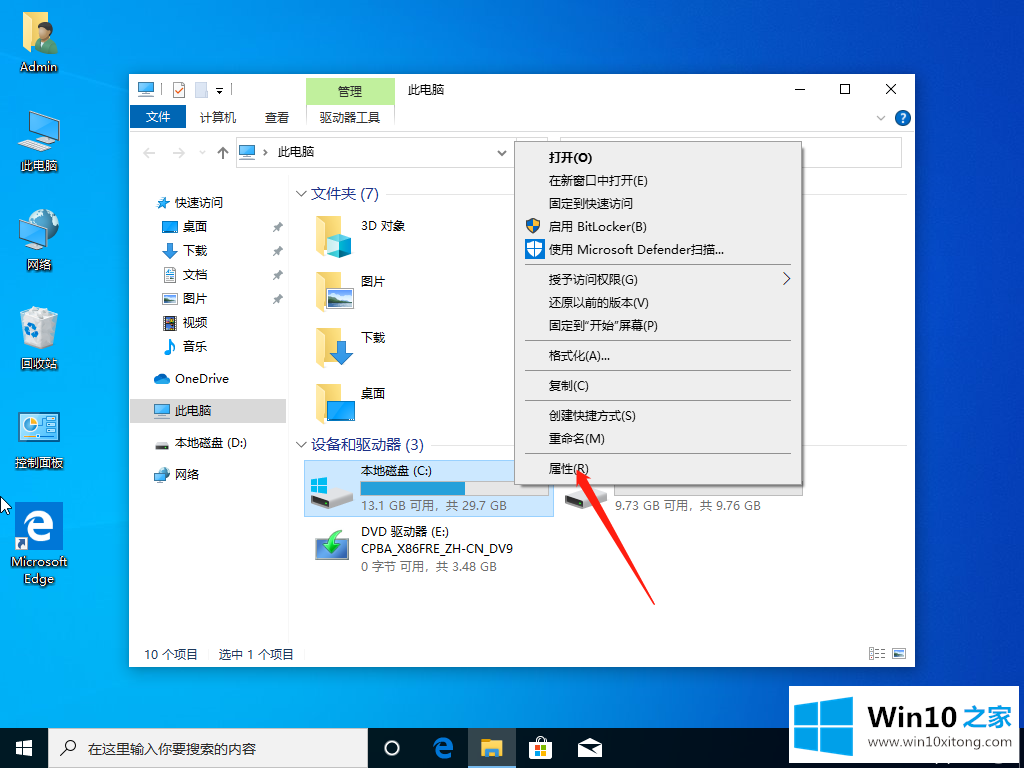Click the new folder icon in quick access toolbar
Viewport: 1024px width, 768px height.
(x=201, y=89)
